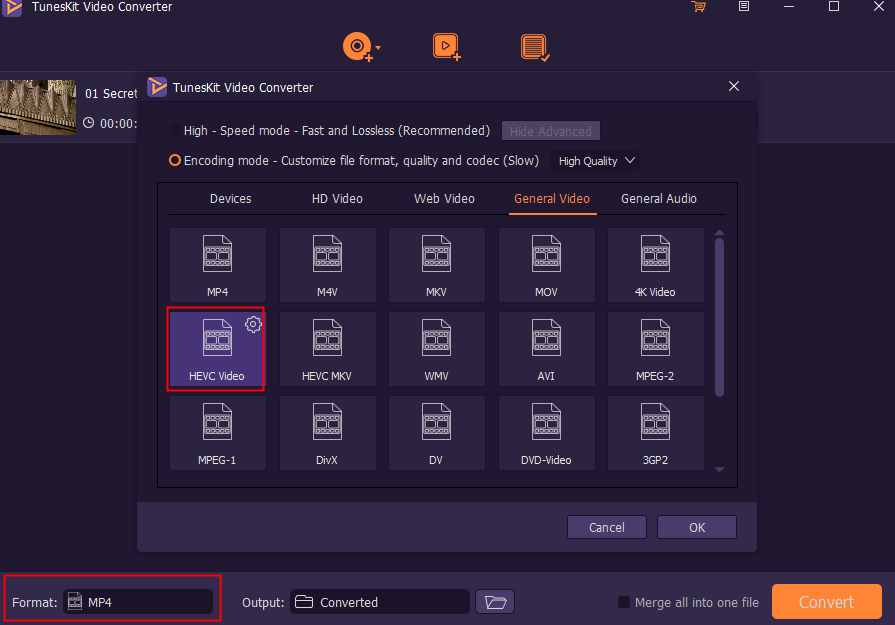
Task: Click the orange Convert button
Action: click(x=826, y=602)
